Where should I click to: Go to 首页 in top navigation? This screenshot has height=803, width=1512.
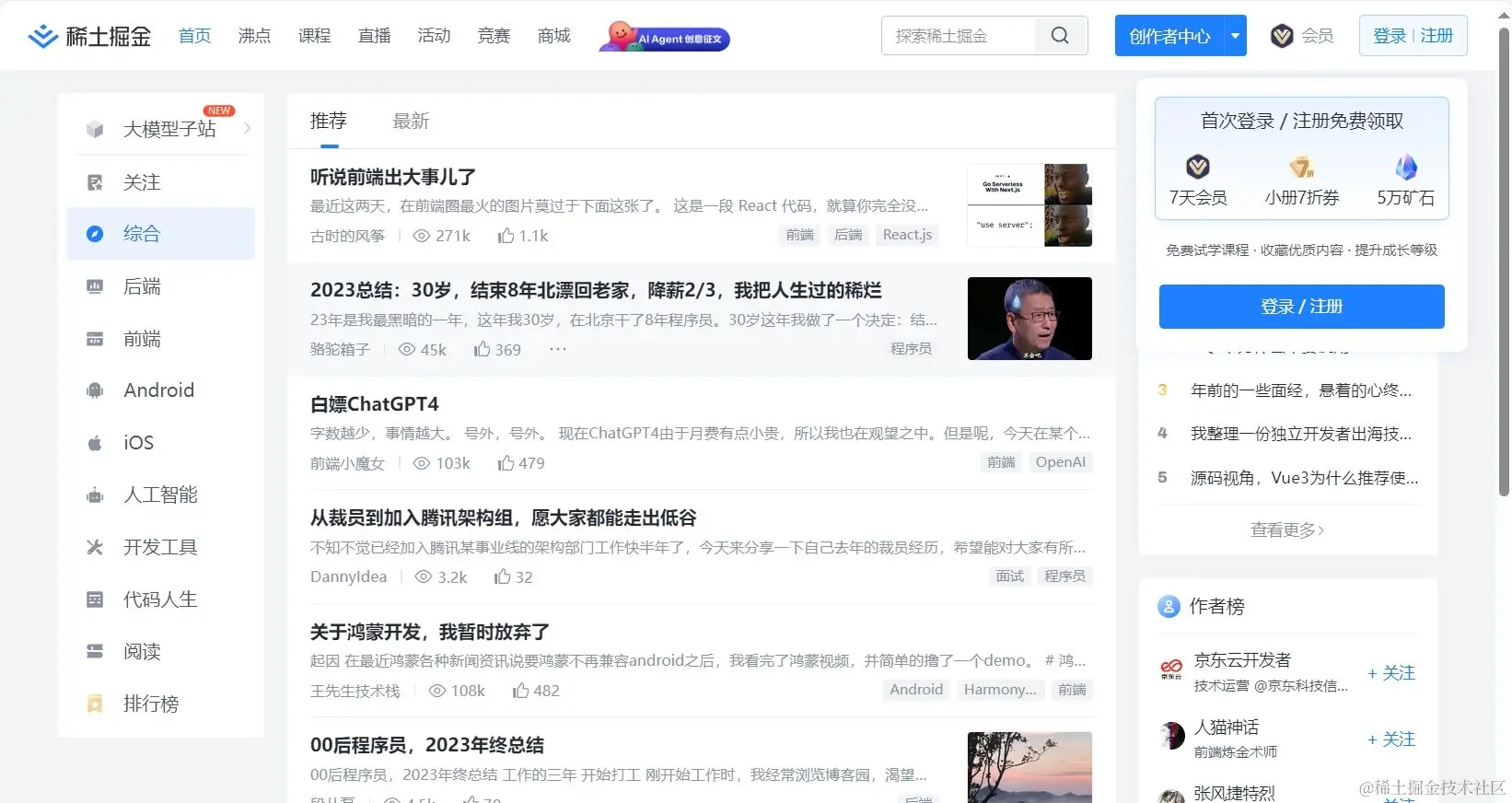click(195, 36)
